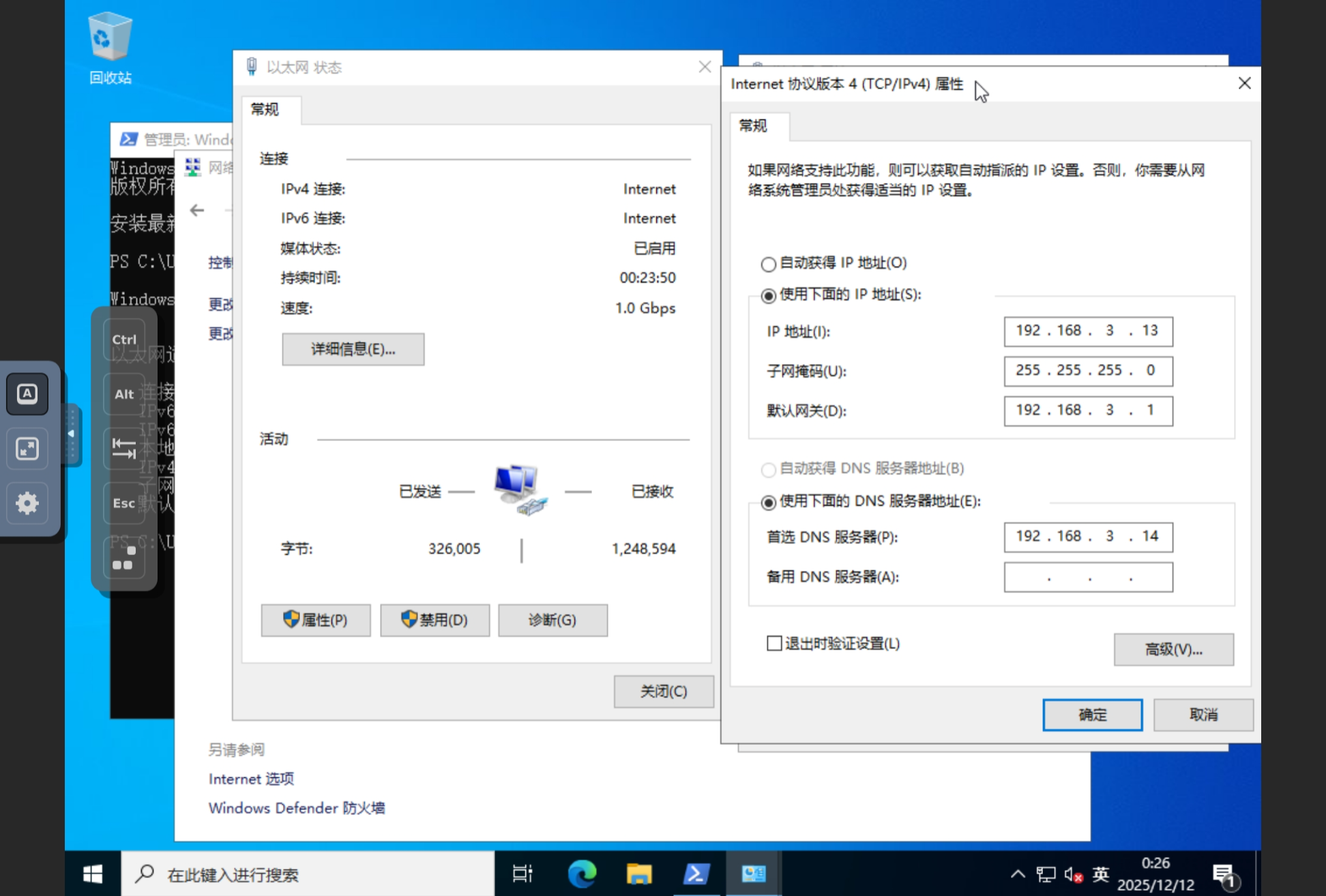
Task: Click the Windows Start button
Action: [x=93, y=873]
